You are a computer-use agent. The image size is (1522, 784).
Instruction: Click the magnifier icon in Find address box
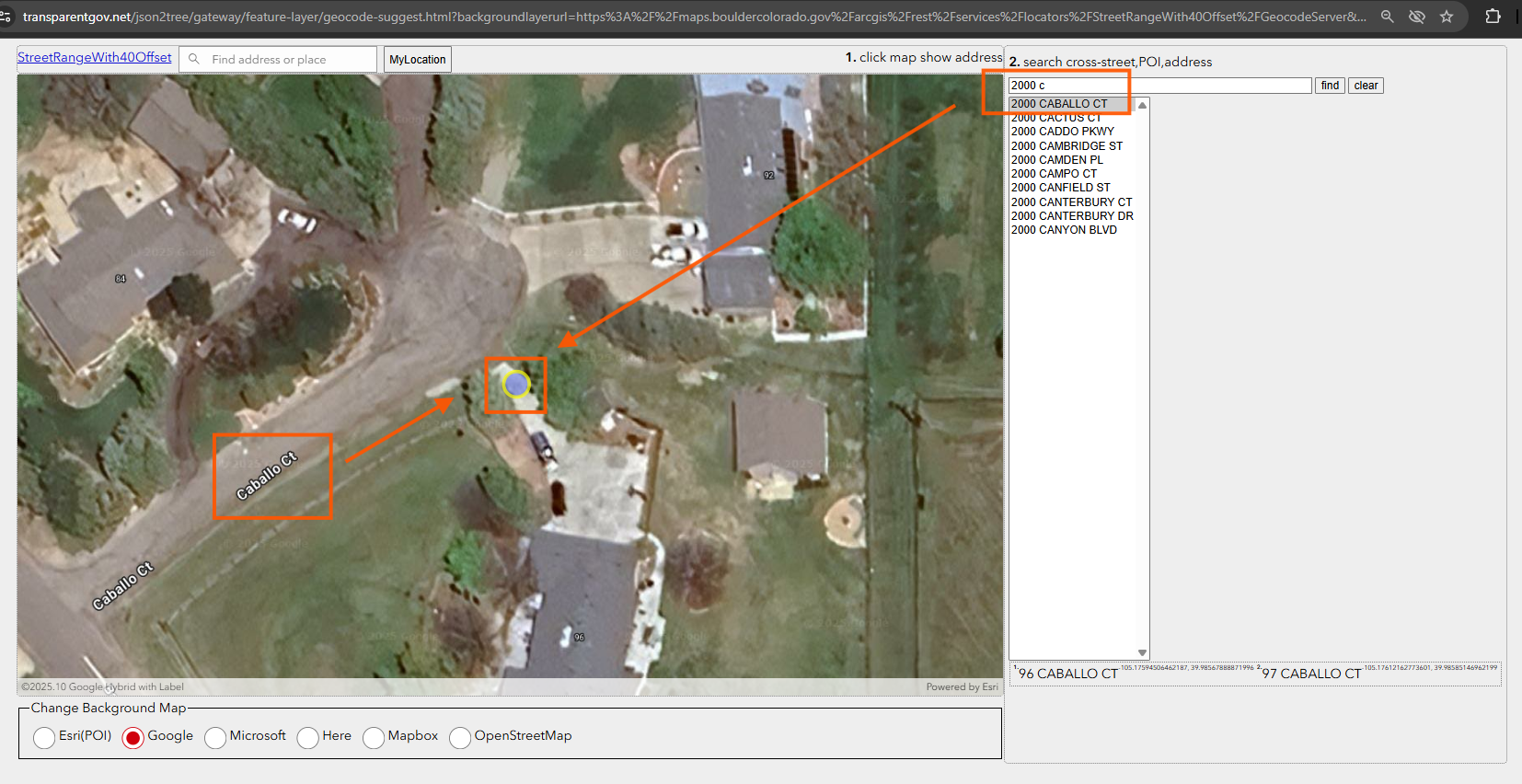194,59
